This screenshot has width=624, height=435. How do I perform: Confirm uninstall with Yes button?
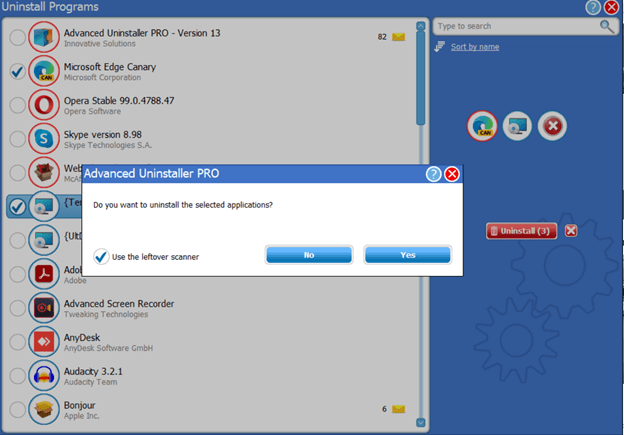point(408,255)
